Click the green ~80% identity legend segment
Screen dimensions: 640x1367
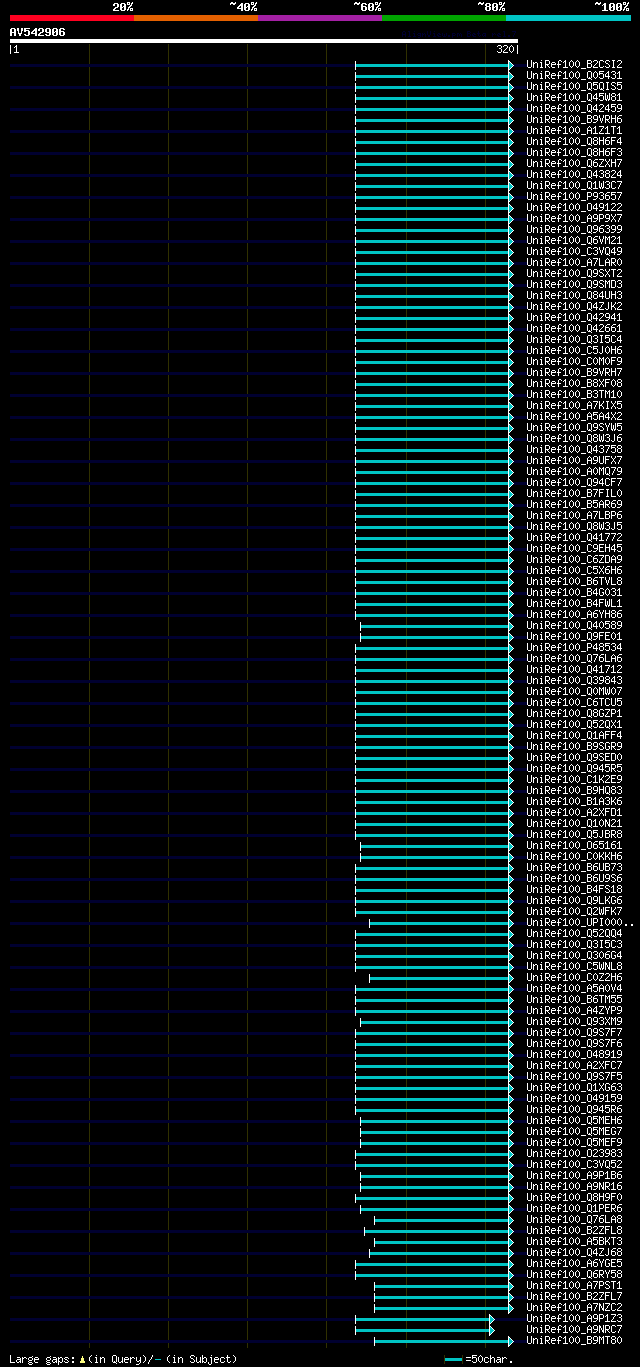click(x=443, y=17)
